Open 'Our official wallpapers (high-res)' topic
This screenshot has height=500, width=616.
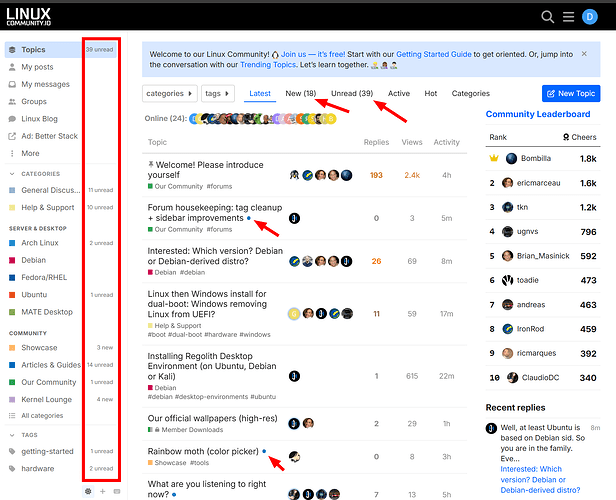pos(213,418)
